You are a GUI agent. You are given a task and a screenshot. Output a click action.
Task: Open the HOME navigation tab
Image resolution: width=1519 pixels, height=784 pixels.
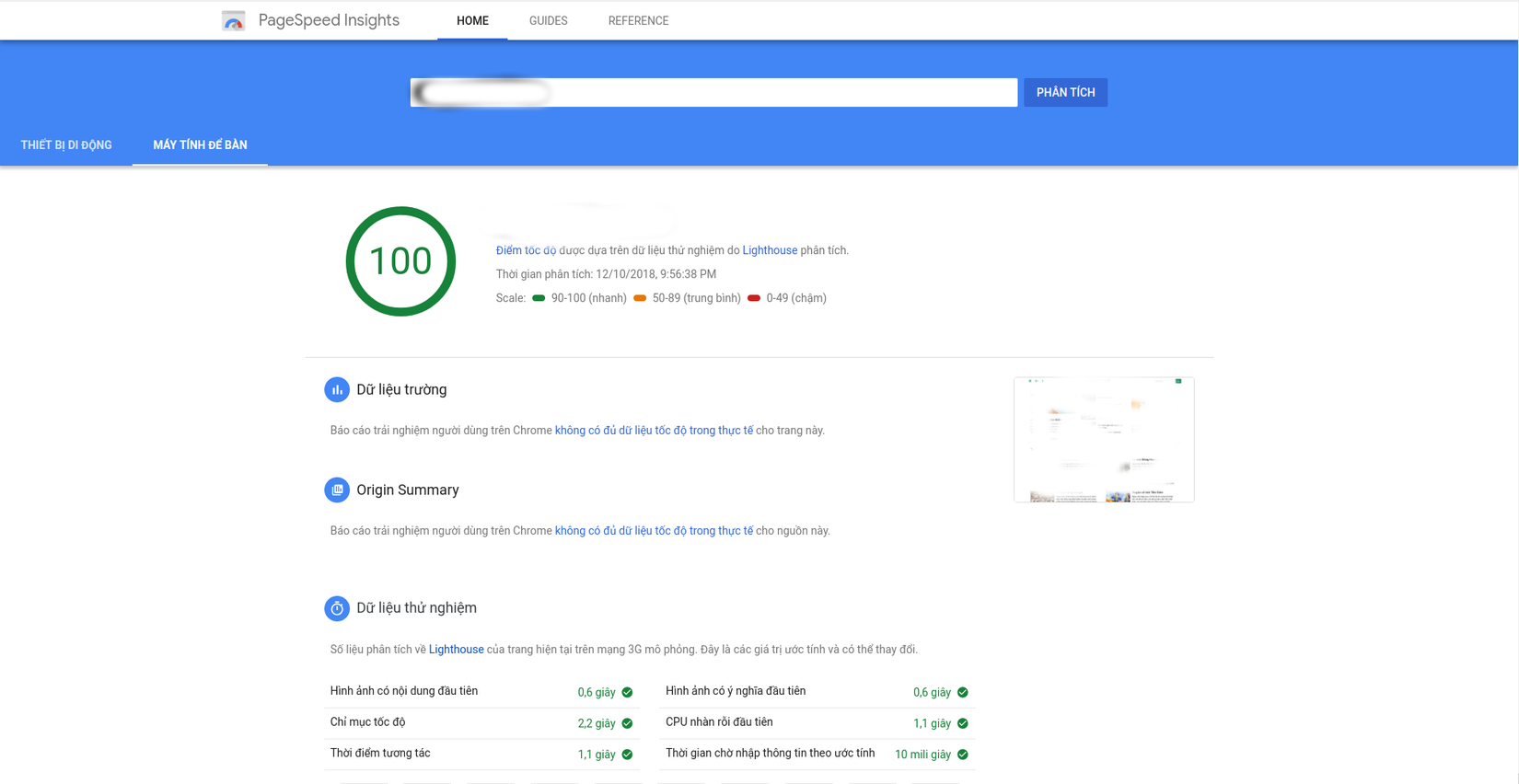(472, 20)
